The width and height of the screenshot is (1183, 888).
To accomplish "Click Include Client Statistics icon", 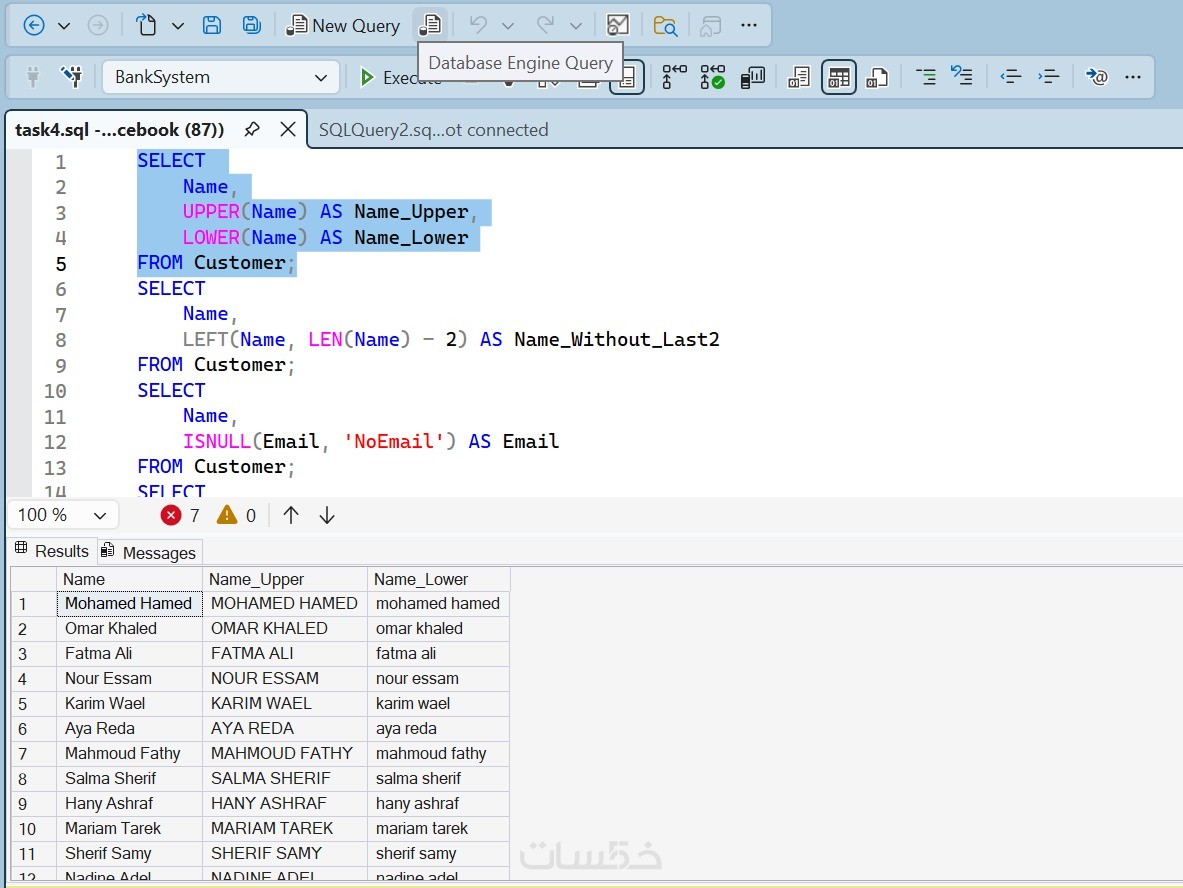I will coord(752,77).
